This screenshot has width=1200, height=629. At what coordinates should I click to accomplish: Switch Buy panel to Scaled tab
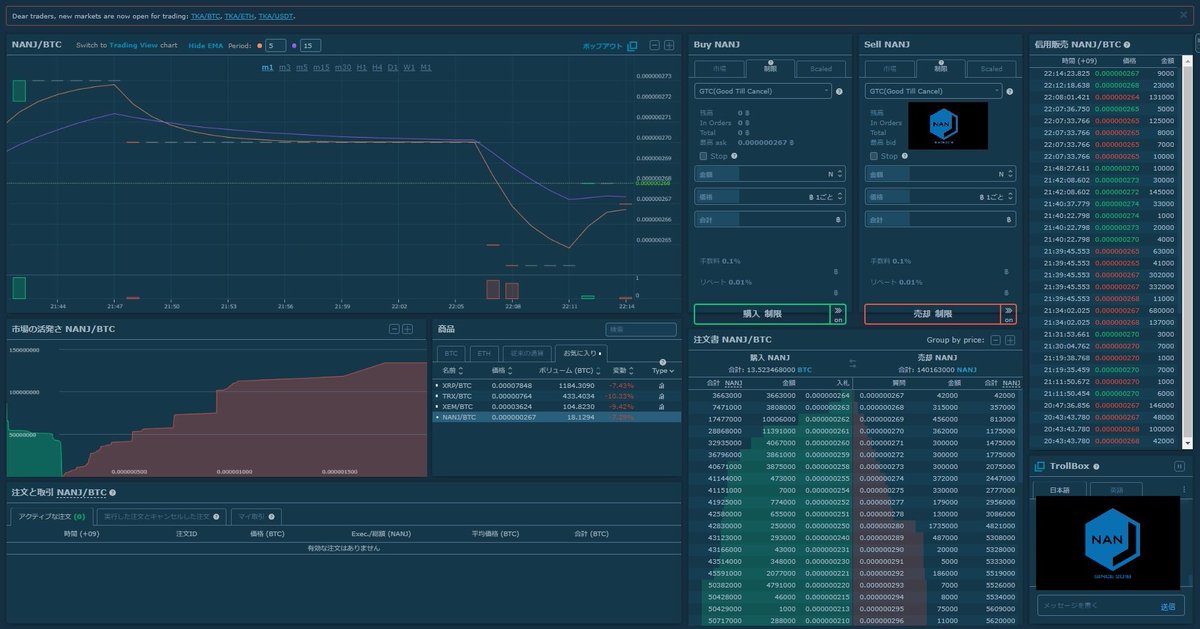(x=821, y=69)
